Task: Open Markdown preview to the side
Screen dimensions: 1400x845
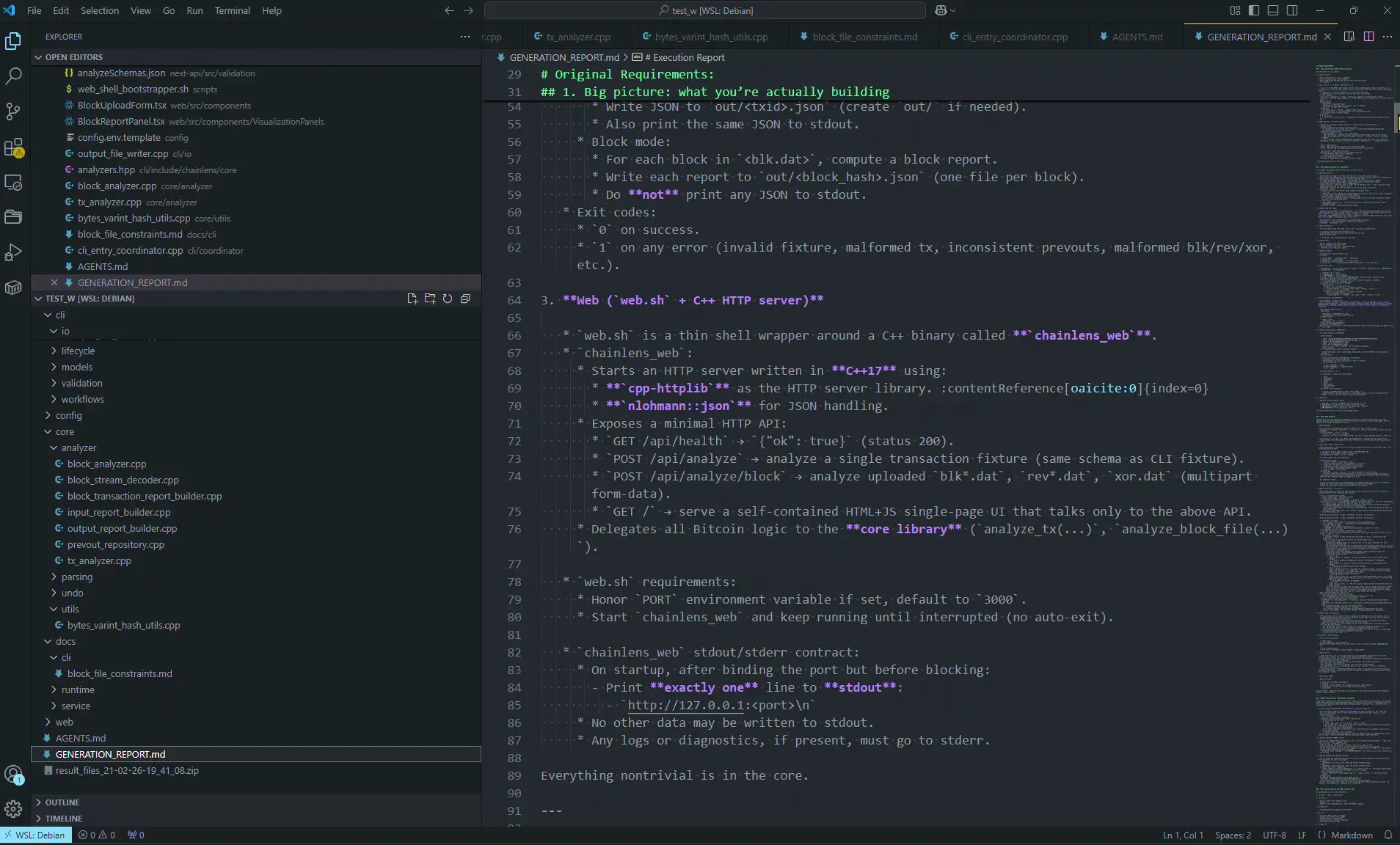Action: point(1349,37)
